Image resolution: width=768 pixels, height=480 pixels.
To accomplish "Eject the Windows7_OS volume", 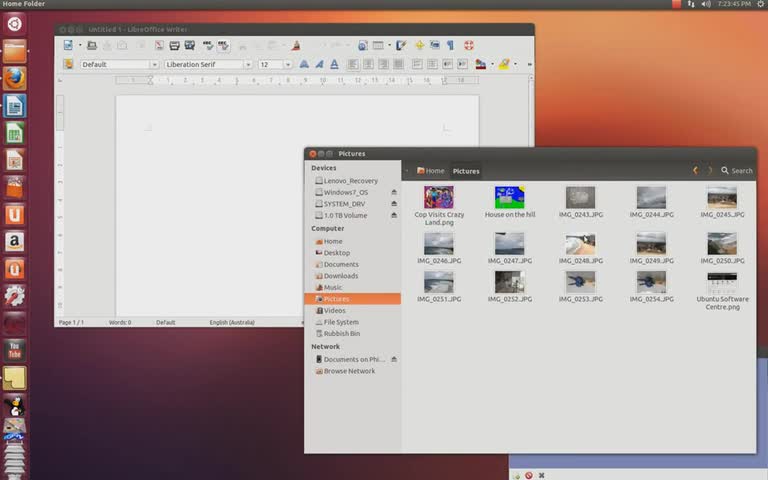I will (x=394, y=192).
